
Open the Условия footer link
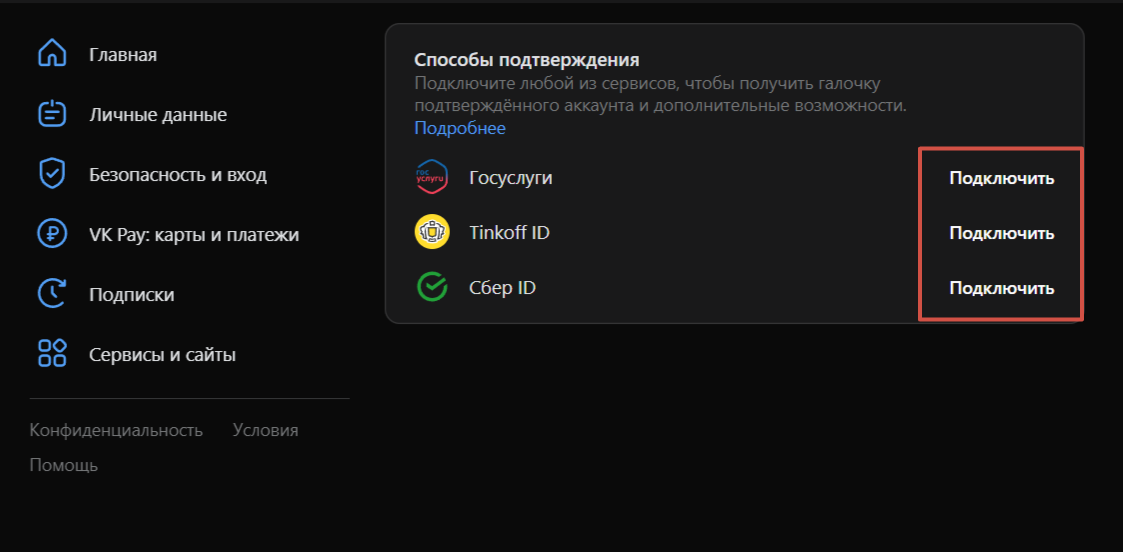(266, 430)
